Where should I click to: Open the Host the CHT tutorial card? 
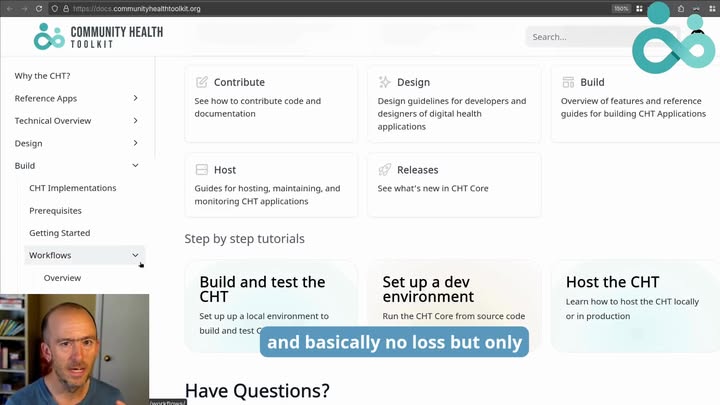[636, 307]
